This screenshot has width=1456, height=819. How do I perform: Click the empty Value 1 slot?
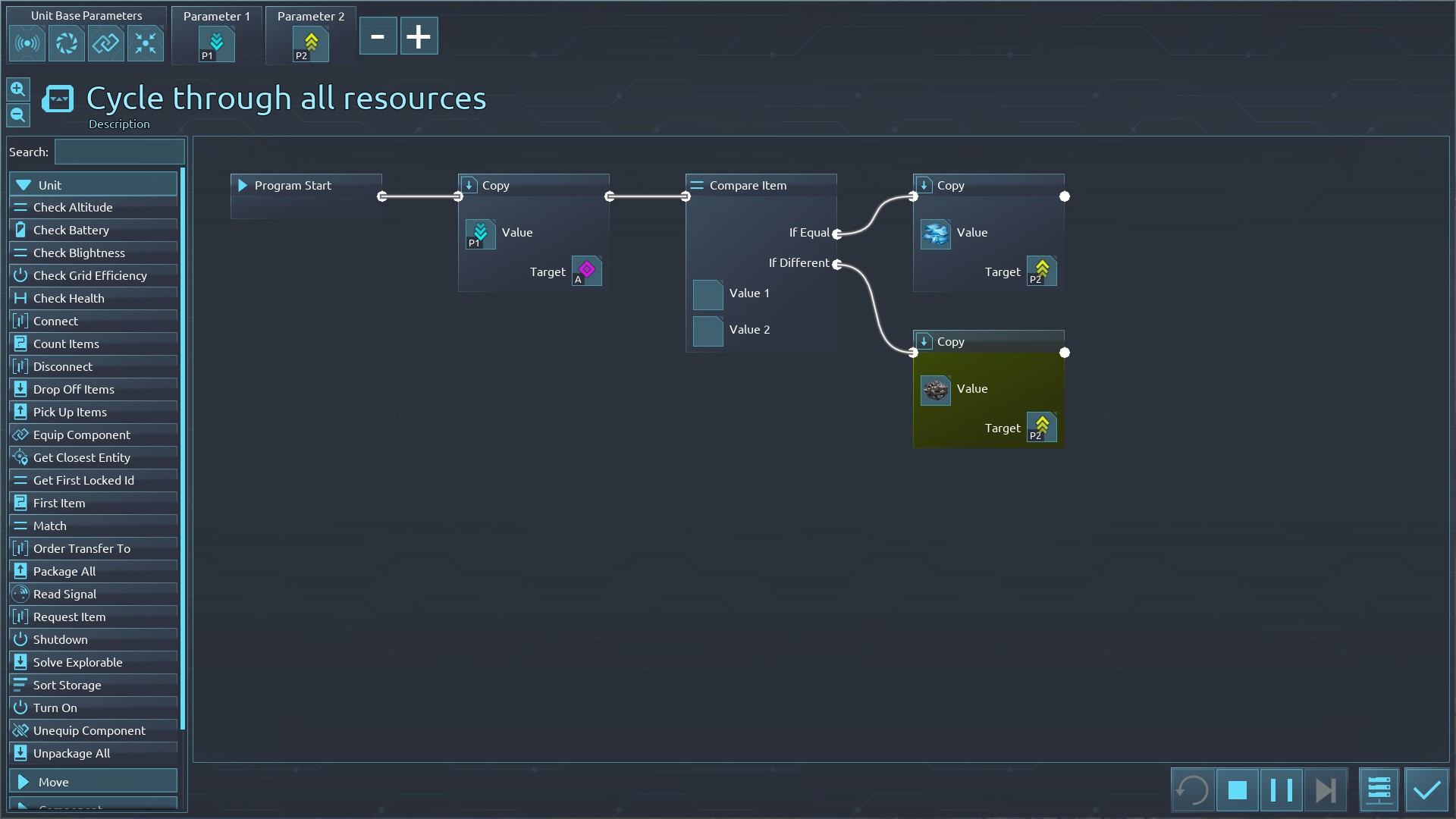pos(708,295)
